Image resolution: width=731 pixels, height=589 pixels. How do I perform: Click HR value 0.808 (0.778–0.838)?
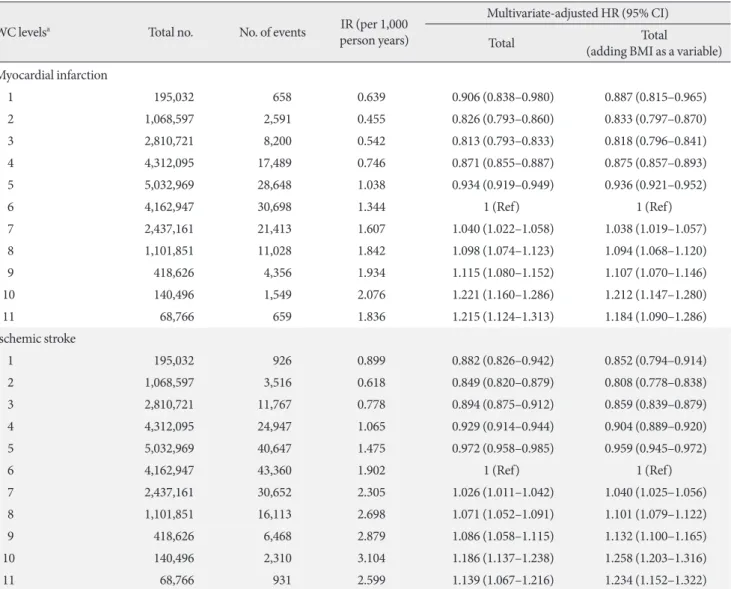click(x=655, y=382)
